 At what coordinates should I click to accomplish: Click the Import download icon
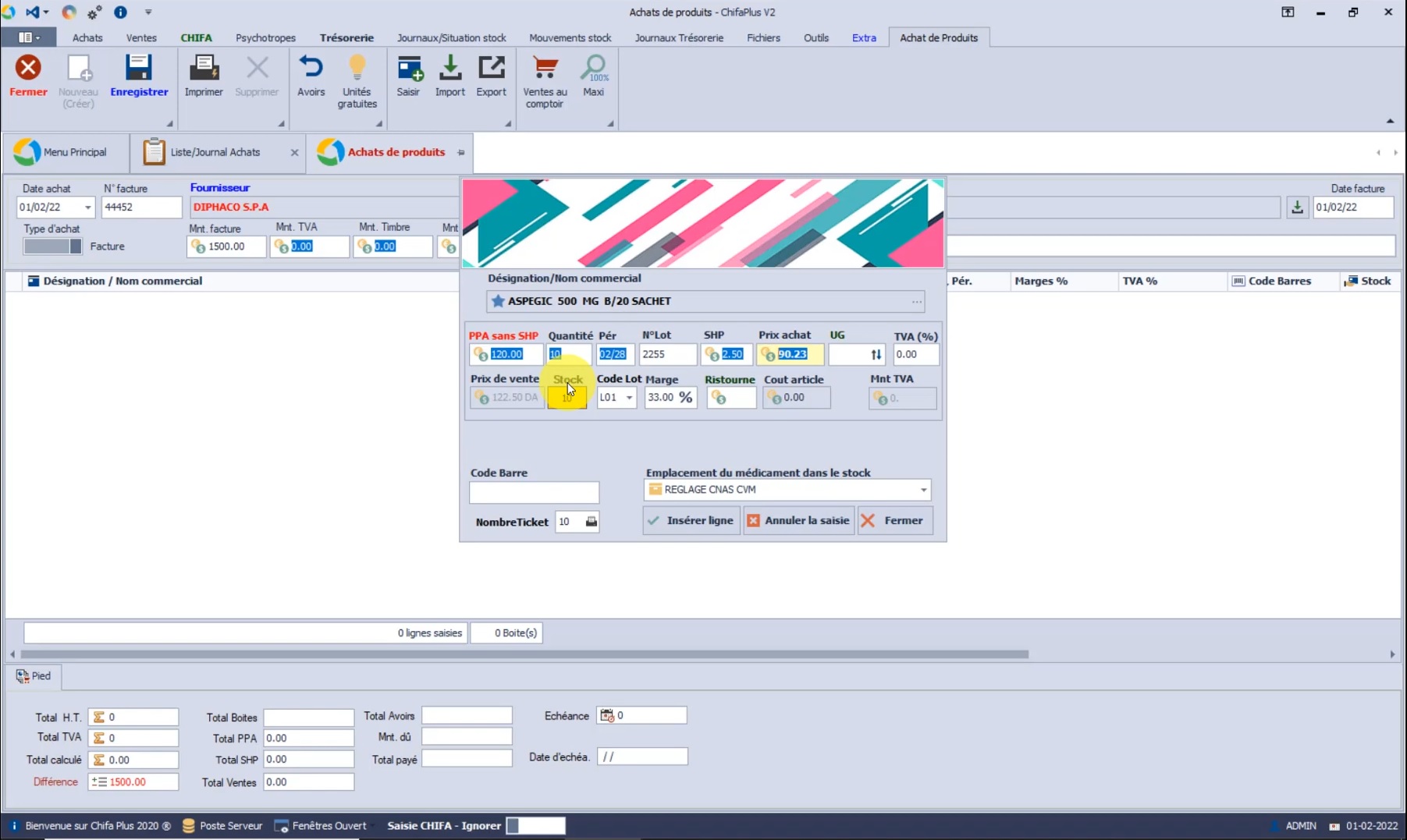pyautogui.click(x=449, y=69)
